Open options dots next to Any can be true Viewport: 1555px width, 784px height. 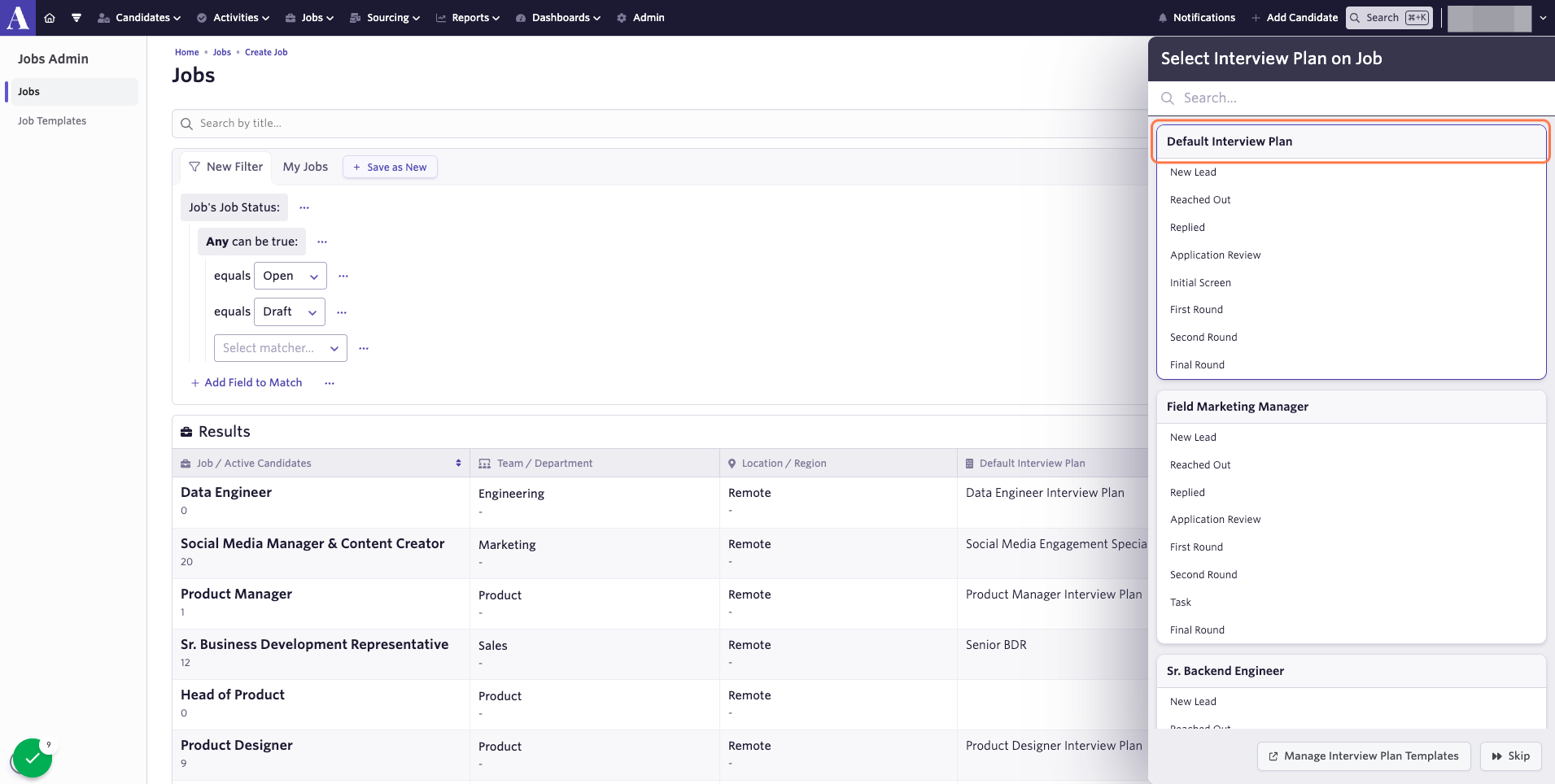pos(322,242)
